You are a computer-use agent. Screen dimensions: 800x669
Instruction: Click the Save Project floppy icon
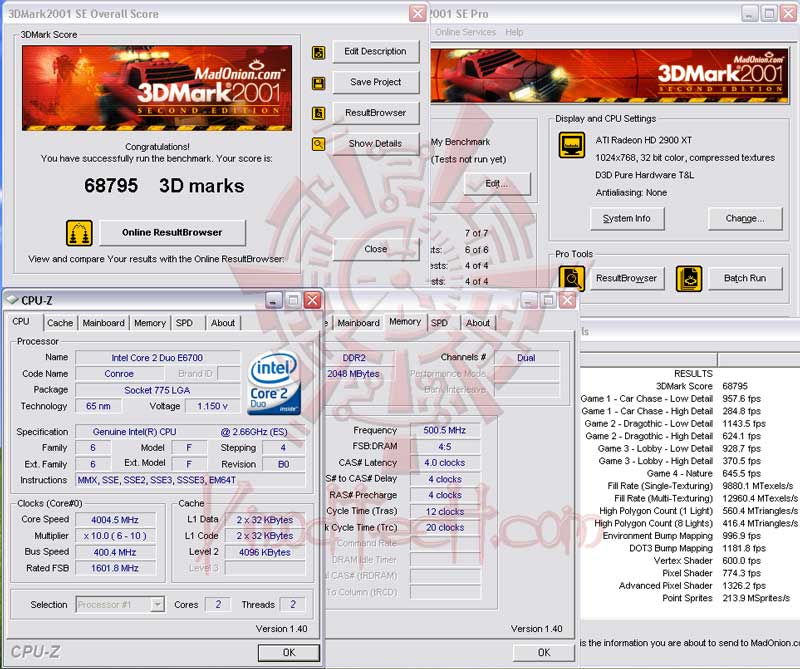tap(318, 83)
